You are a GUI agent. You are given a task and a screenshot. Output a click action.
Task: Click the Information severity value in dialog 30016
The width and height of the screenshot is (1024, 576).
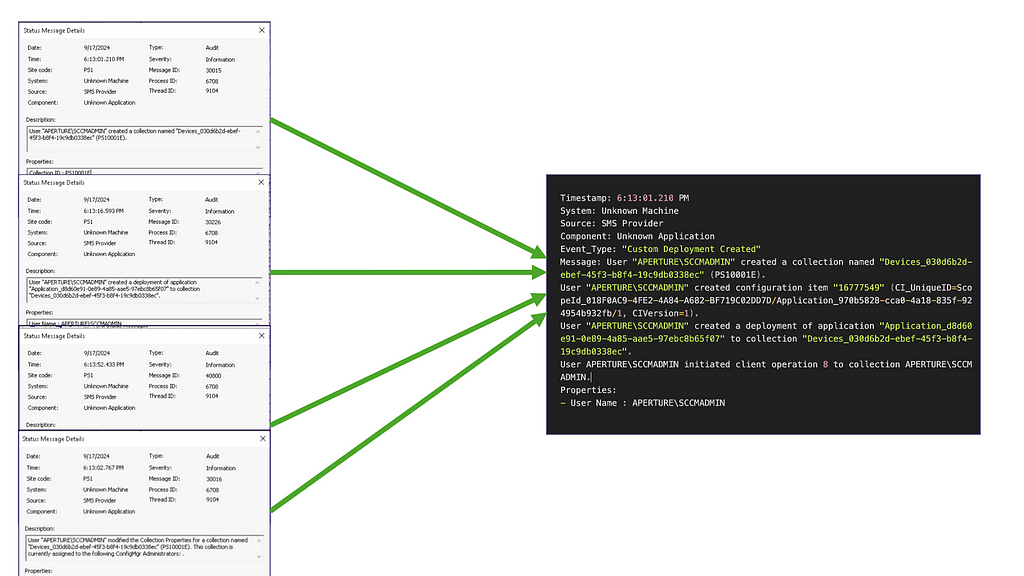click(221, 468)
